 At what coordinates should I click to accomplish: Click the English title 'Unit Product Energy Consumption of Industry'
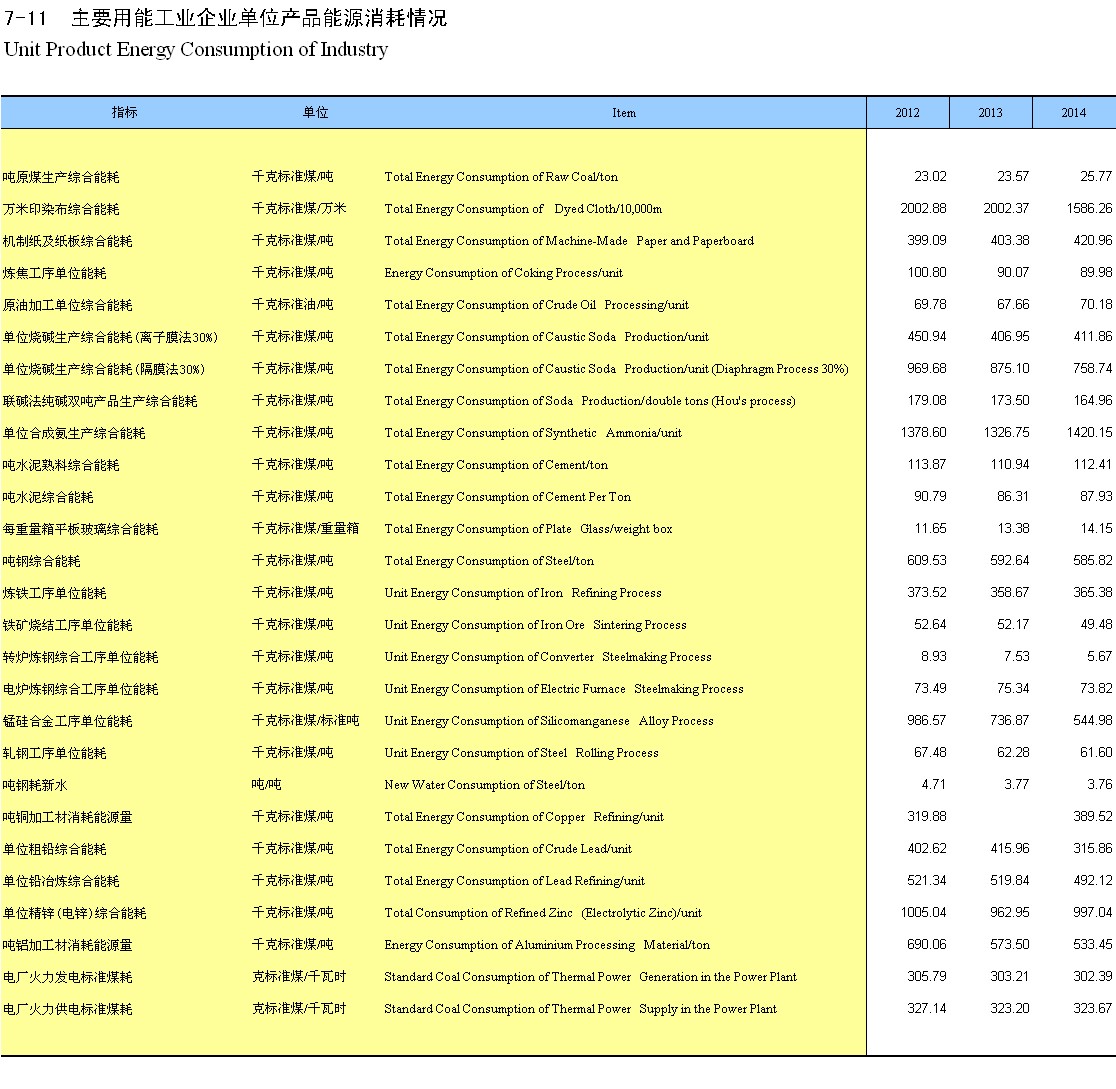[196, 49]
